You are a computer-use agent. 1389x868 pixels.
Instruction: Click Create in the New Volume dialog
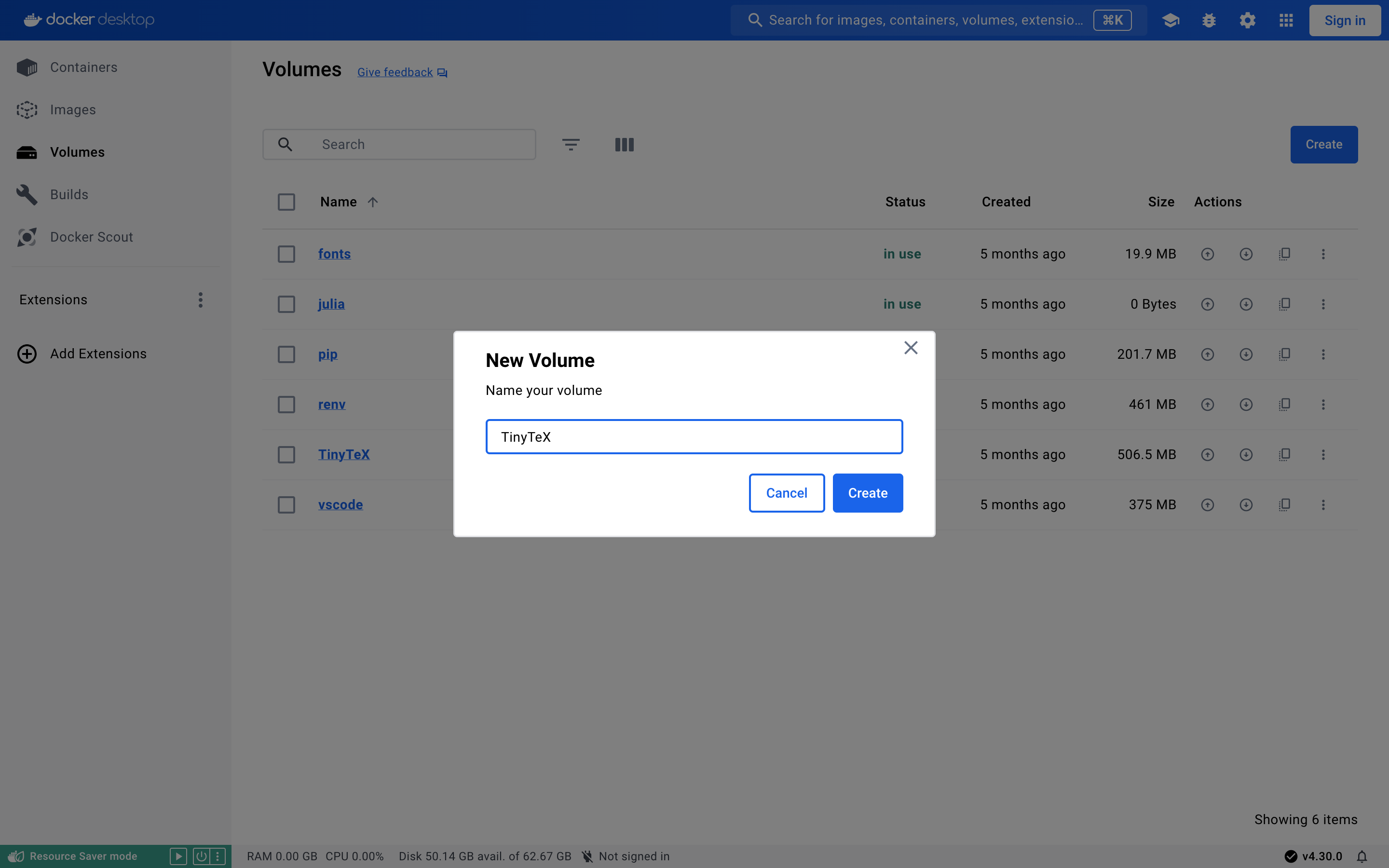(x=867, y=493)
